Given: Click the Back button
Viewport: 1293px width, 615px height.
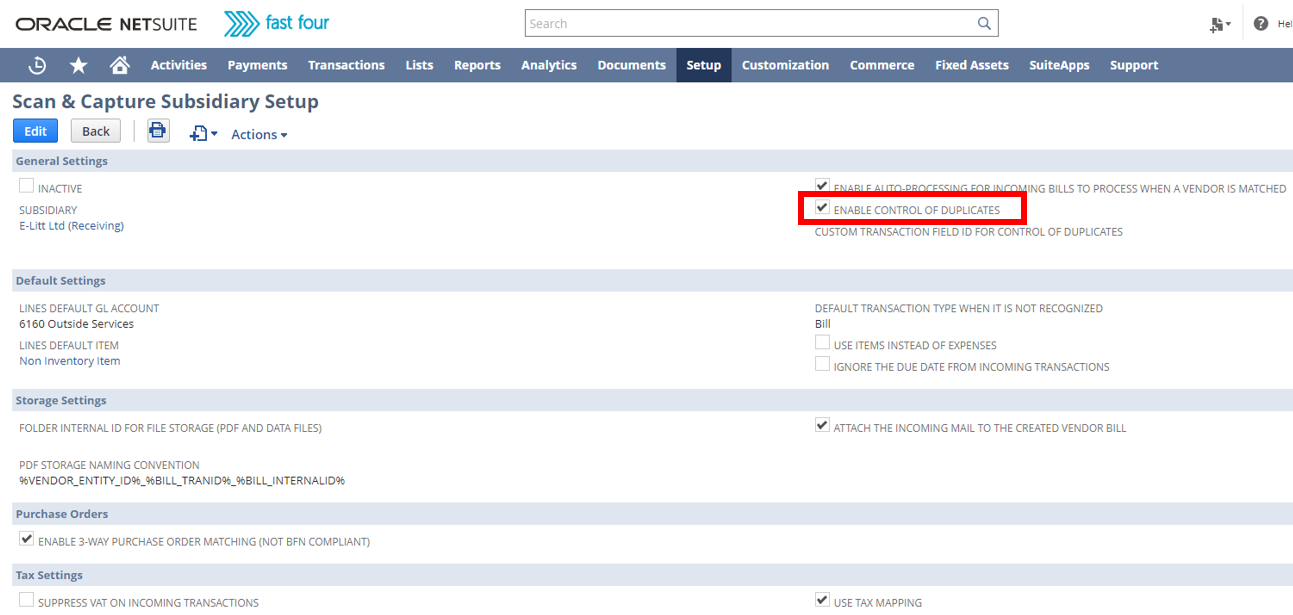Looking at the screenshot, I should click(96, 131).
